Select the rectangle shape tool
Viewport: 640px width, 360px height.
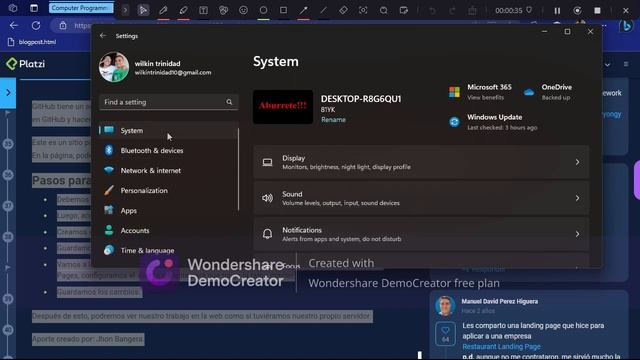[x=283, y=10]
